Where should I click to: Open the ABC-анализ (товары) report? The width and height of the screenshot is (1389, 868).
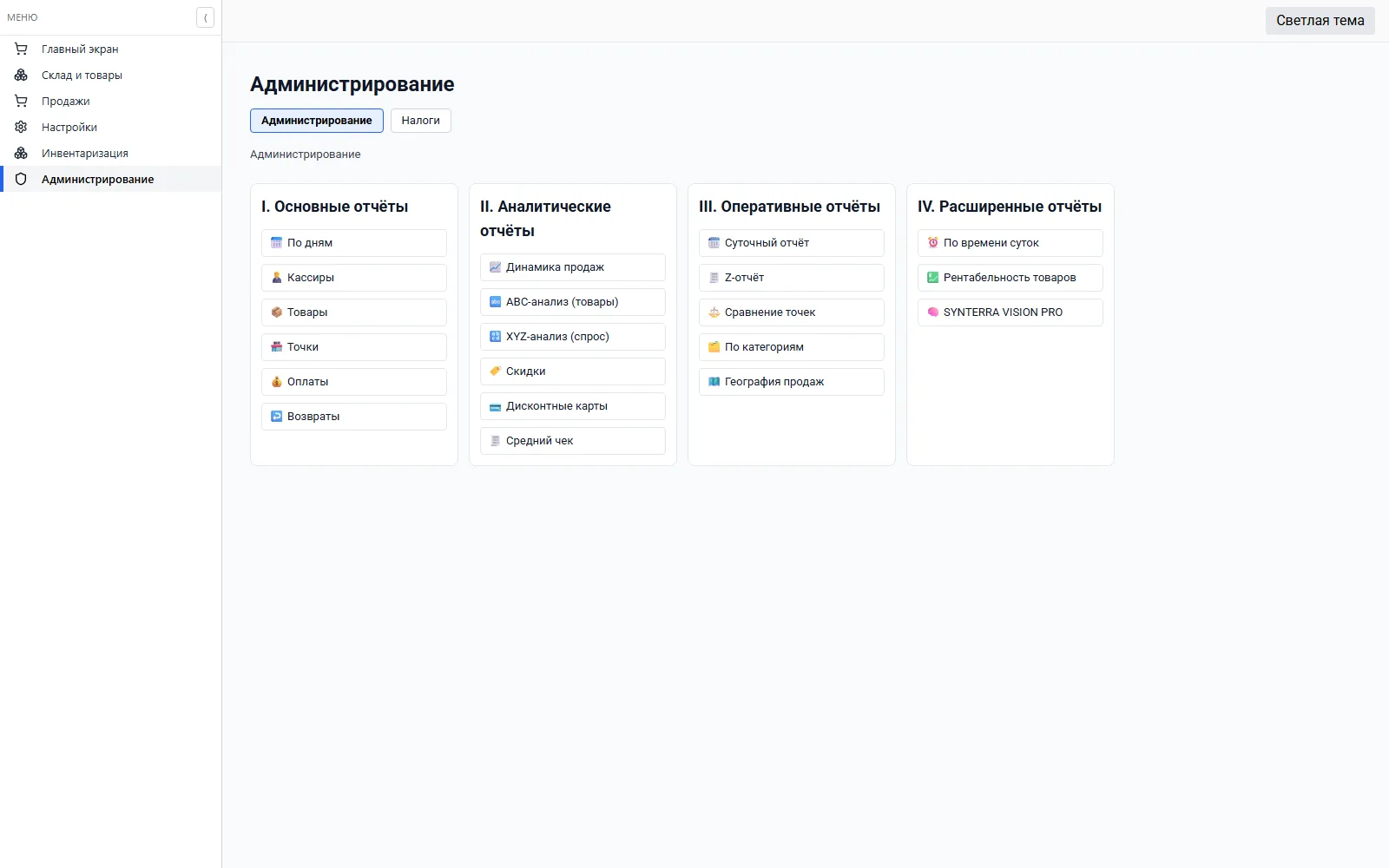pos(573,302)
